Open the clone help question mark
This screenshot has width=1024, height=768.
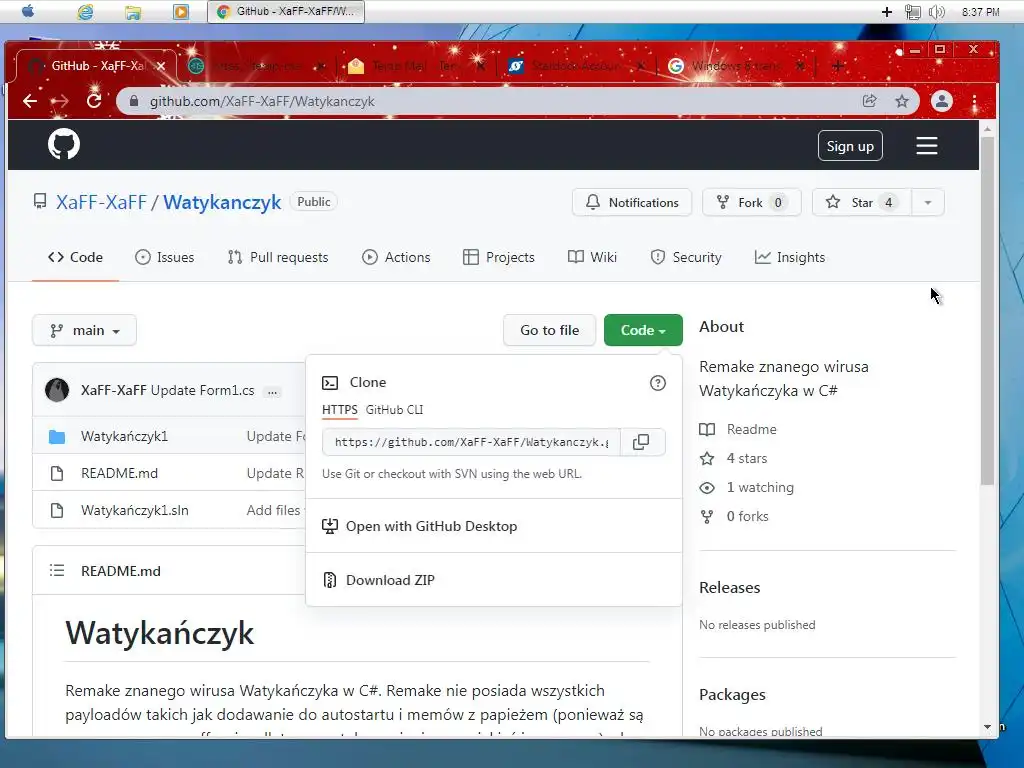point(658,383)
